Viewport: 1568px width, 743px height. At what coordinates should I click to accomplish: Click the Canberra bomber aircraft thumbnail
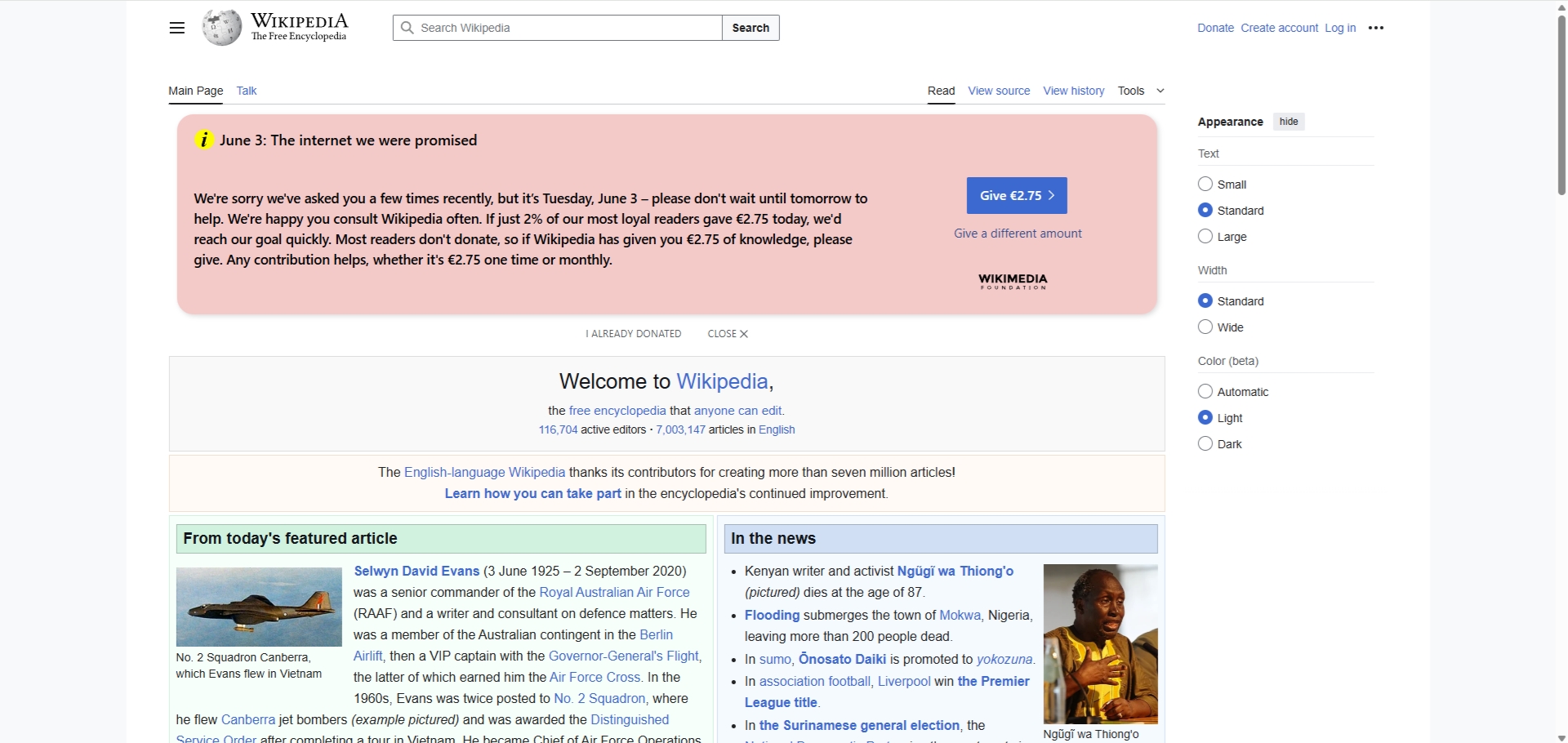coord(259,607)
